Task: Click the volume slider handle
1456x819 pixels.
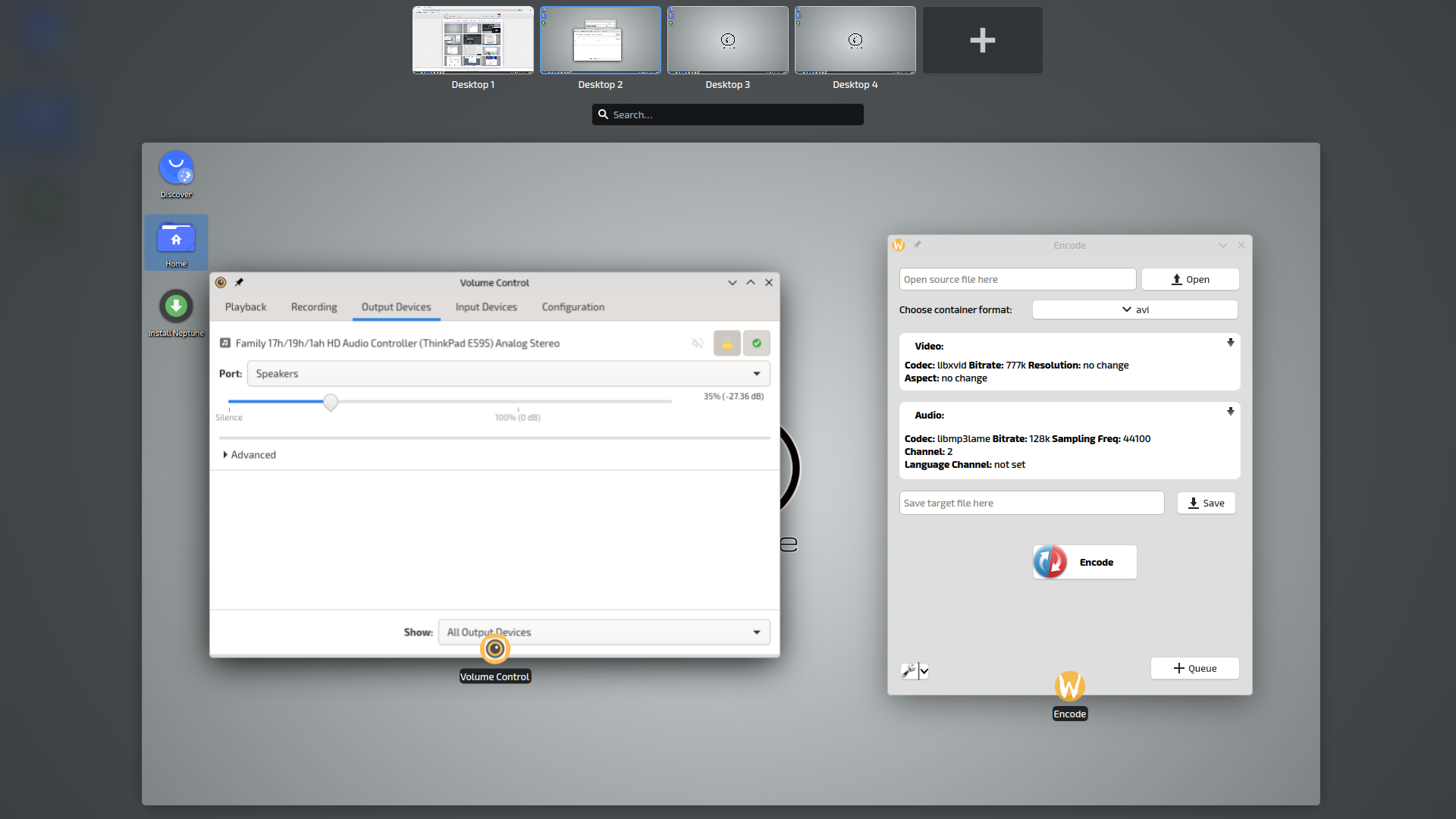Action: (x=331, y=402)
